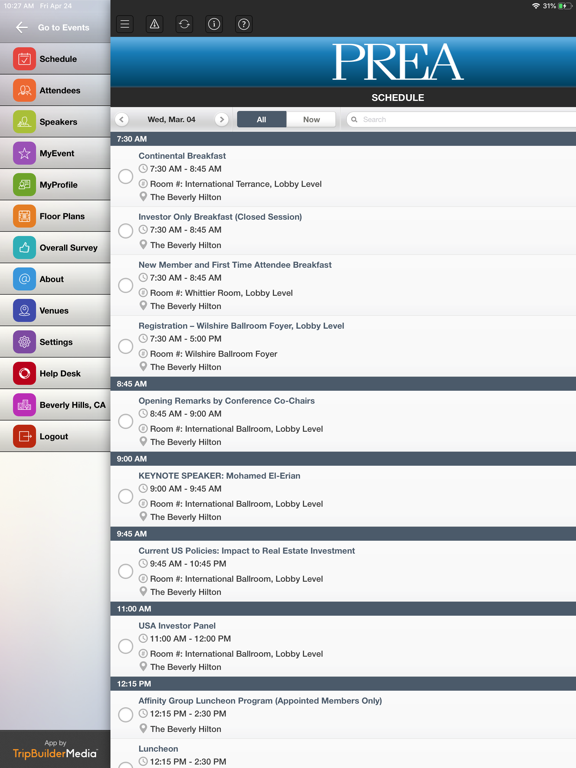Open the question mark help icon
The width and height of the screenshot is (576, 768).
coord(244,24)
